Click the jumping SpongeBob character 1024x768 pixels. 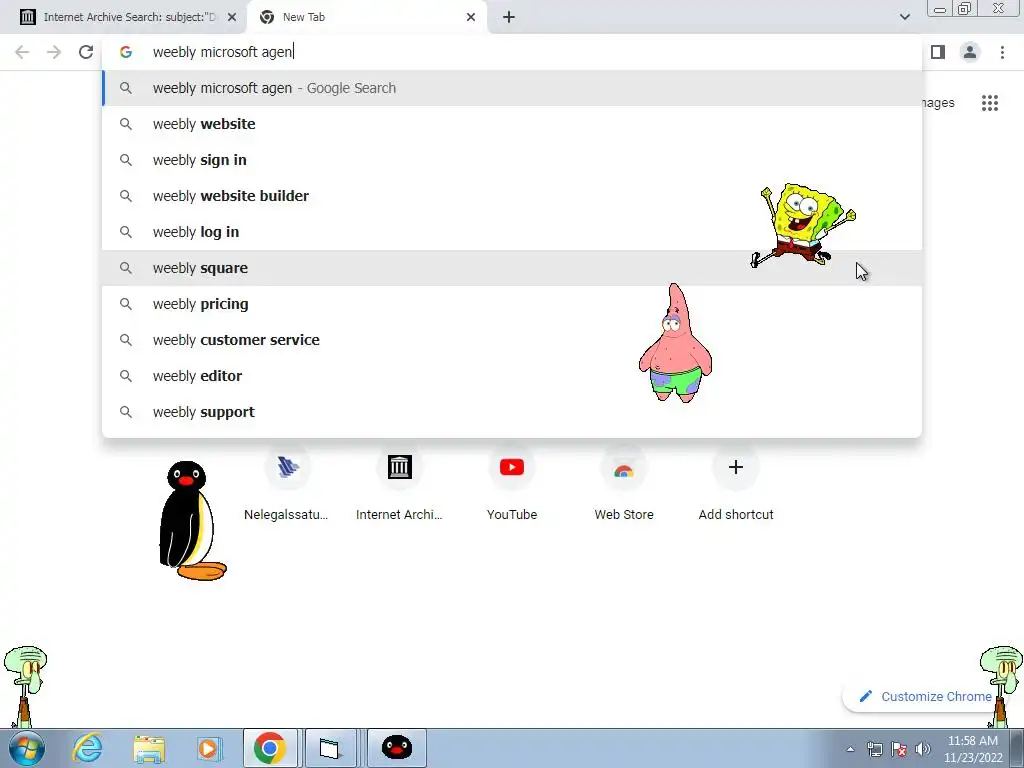pyautogui.click(x=804, y=225)
